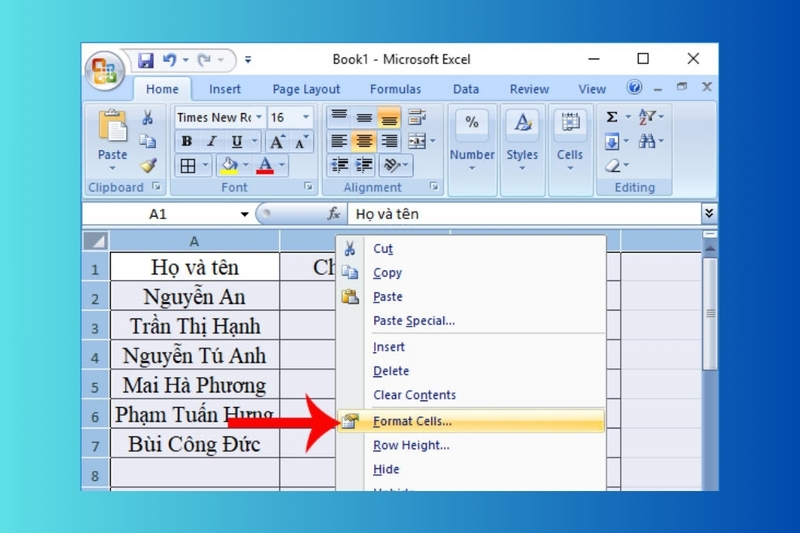Click Merge & Center button
Image resolution: width=800 pixels, height=533 pixels.
pos(417,141)
